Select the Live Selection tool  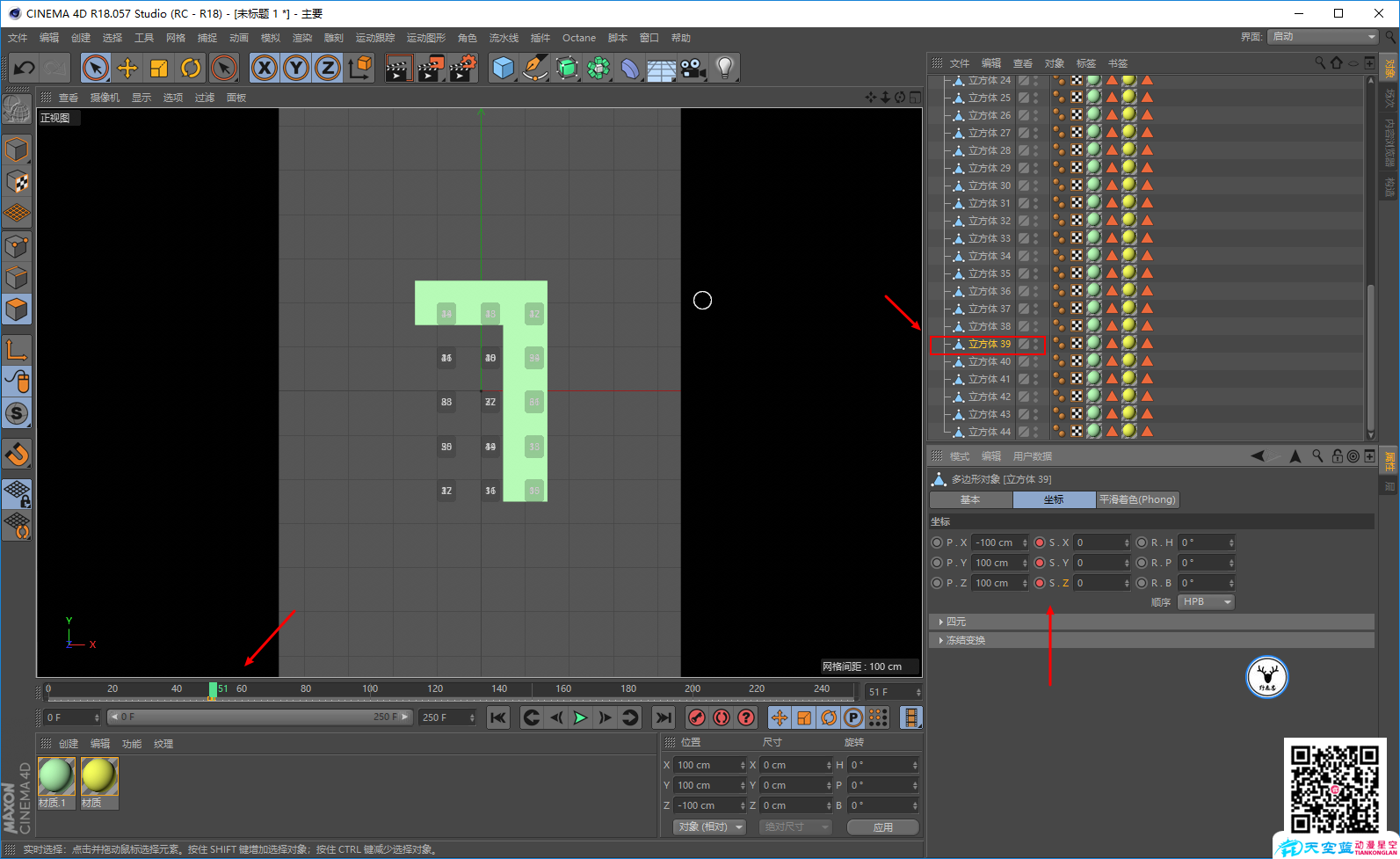tap(96, 68)
